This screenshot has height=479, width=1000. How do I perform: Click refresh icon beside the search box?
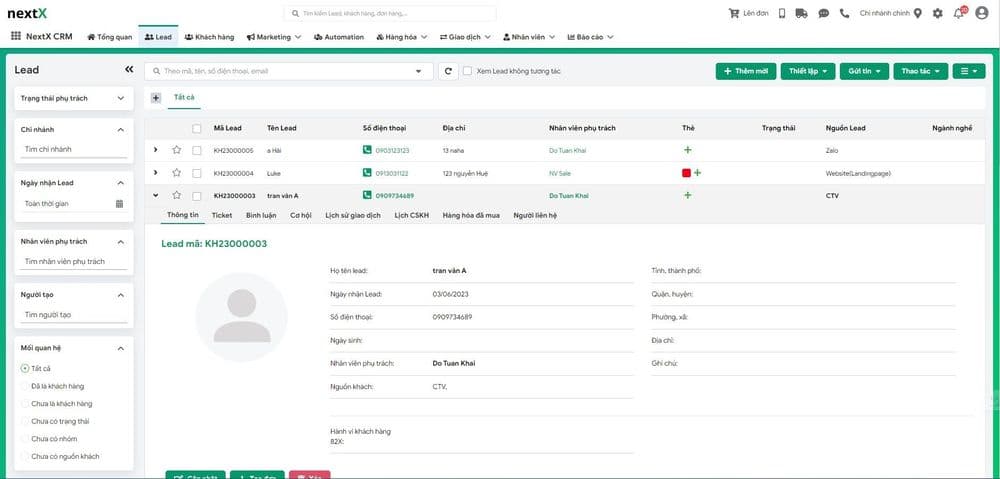[450, 71]
